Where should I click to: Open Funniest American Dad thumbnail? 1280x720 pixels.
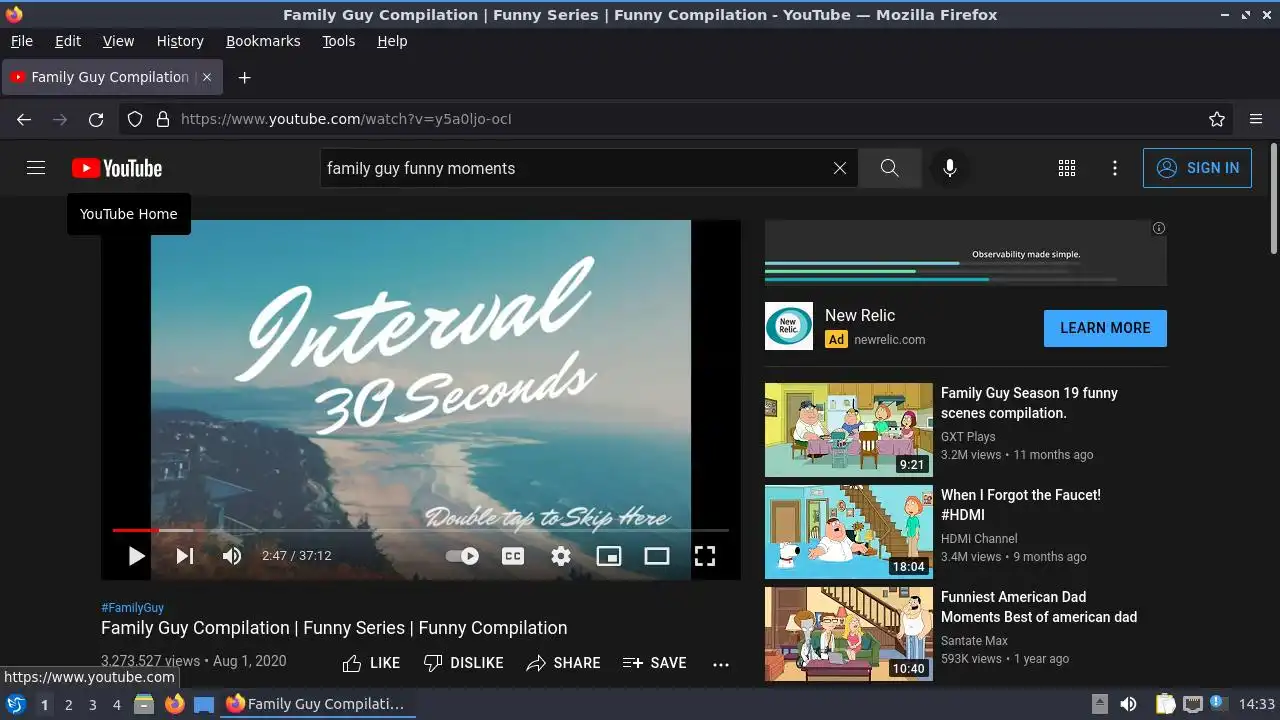pos(849,634)
